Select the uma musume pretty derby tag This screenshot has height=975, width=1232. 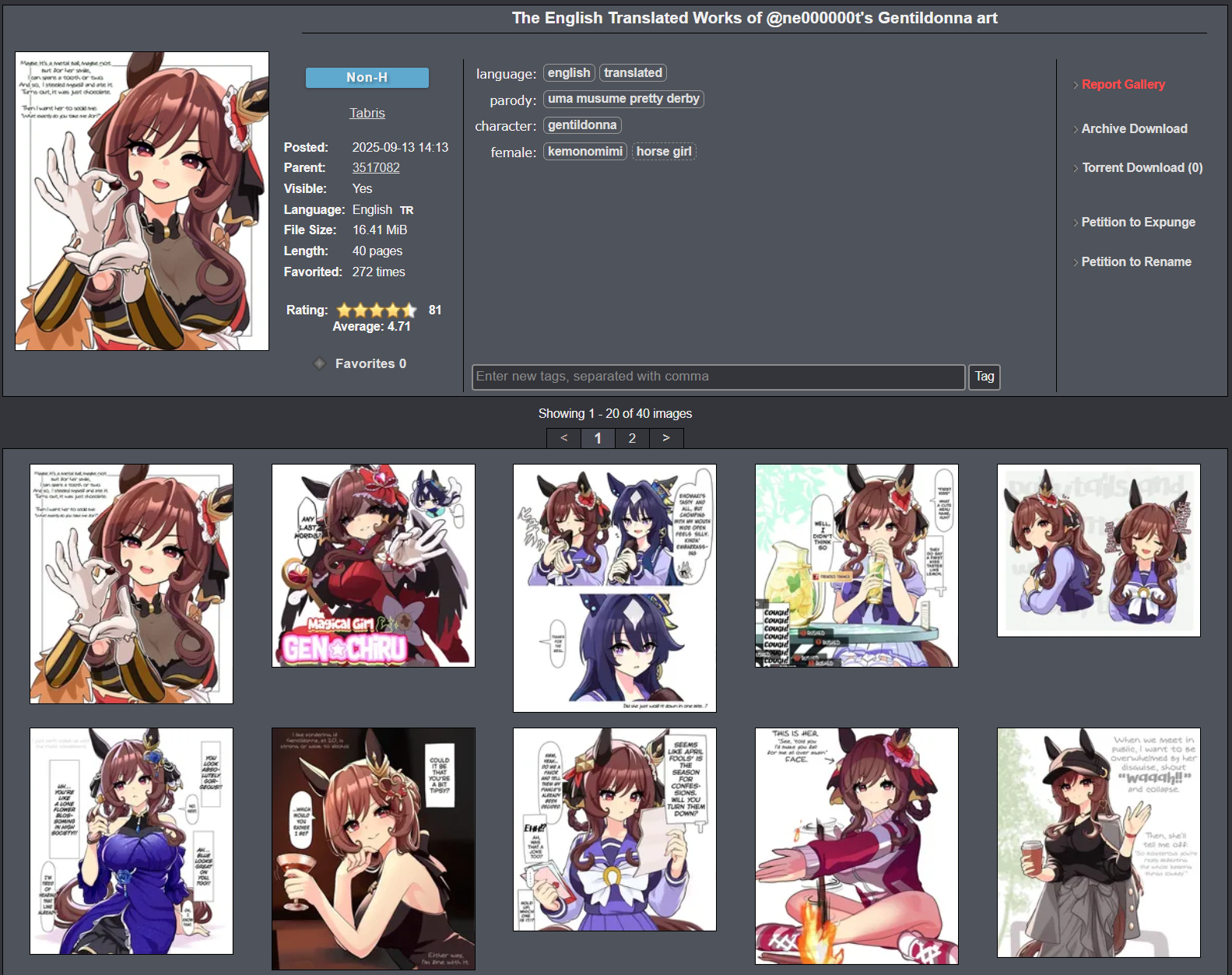click(x=623, y=99)
